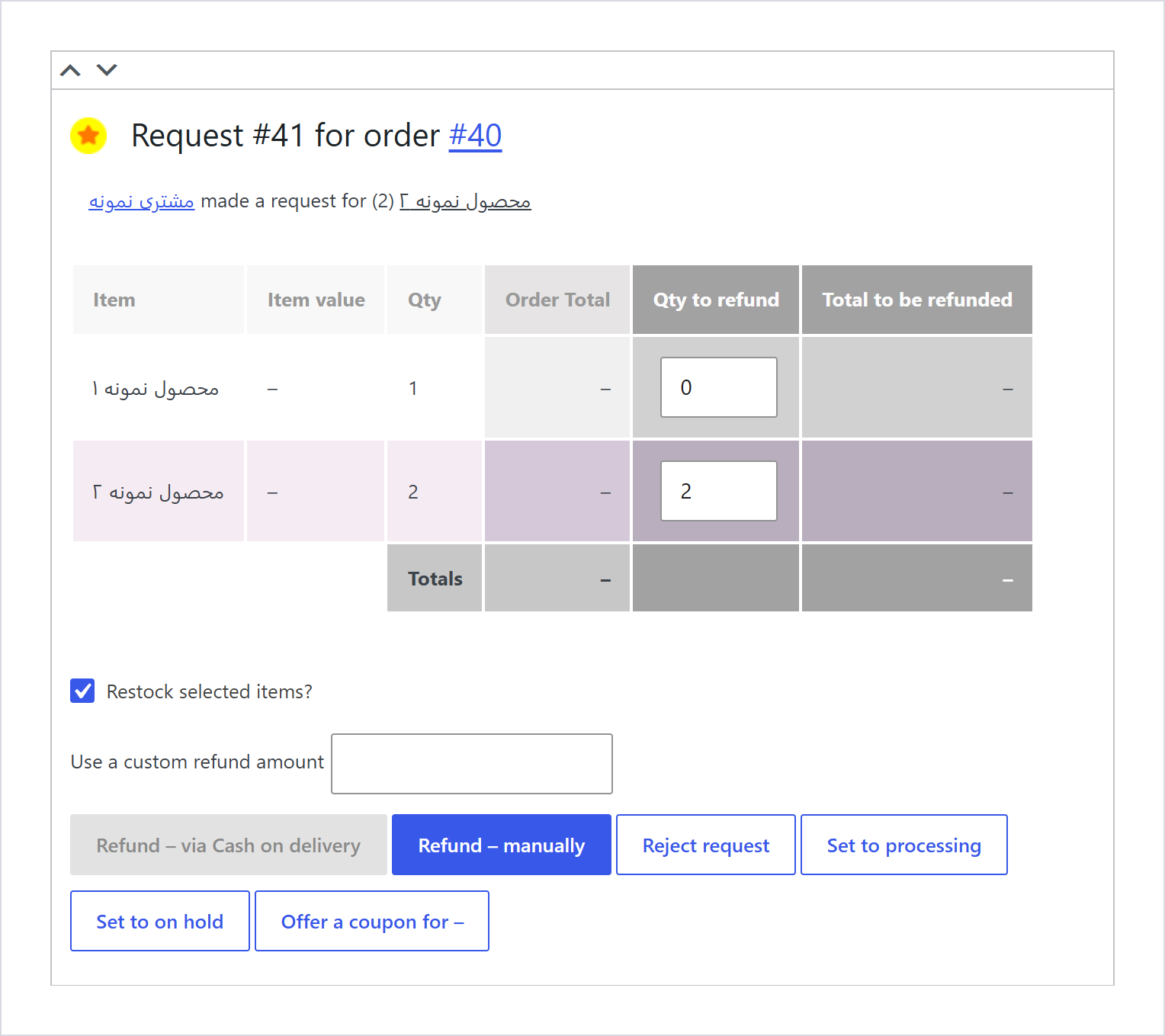Uncheck Restock selected items checkbox

pos(82,691)
